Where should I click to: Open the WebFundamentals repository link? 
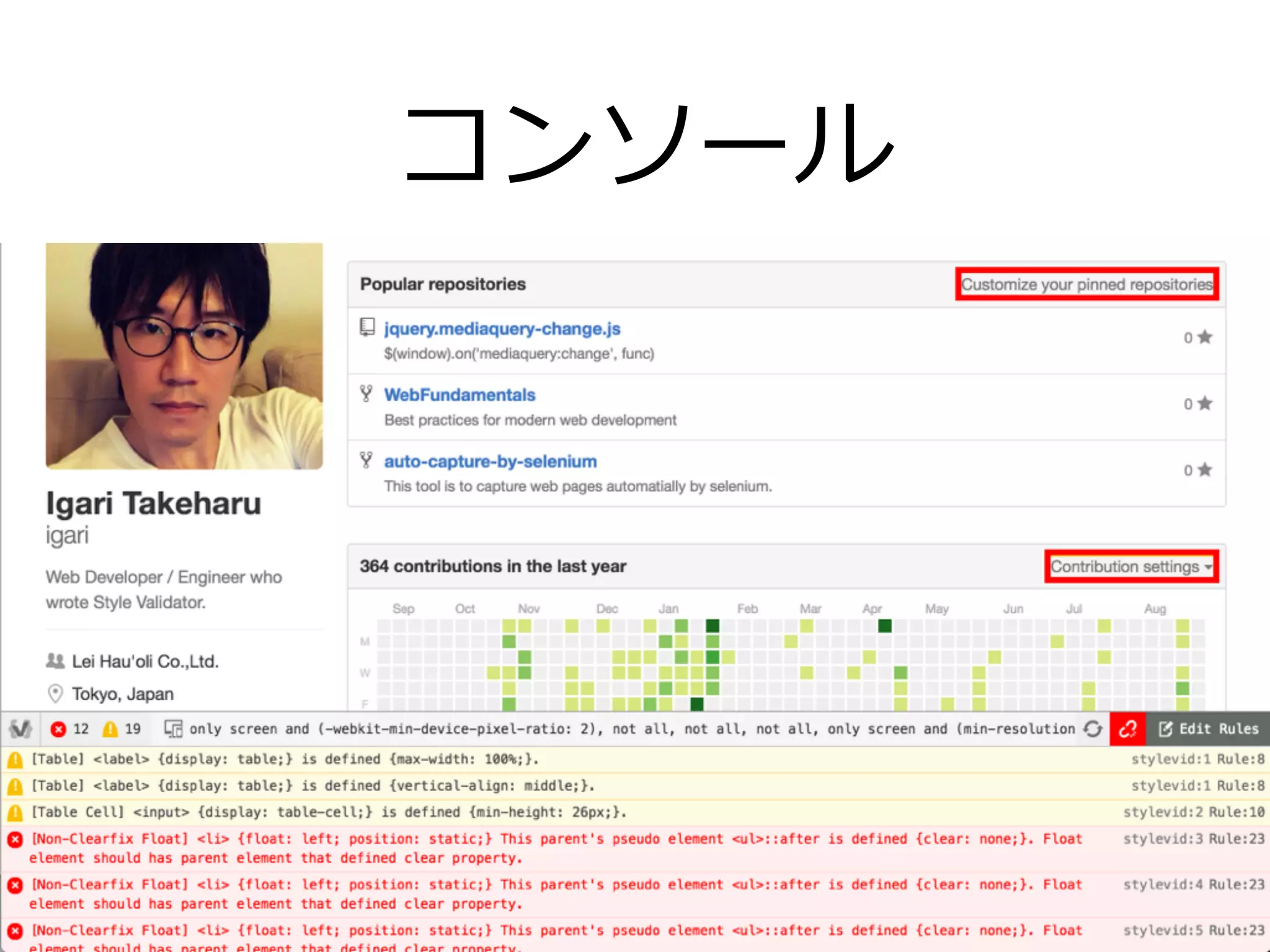pos(460,395)
